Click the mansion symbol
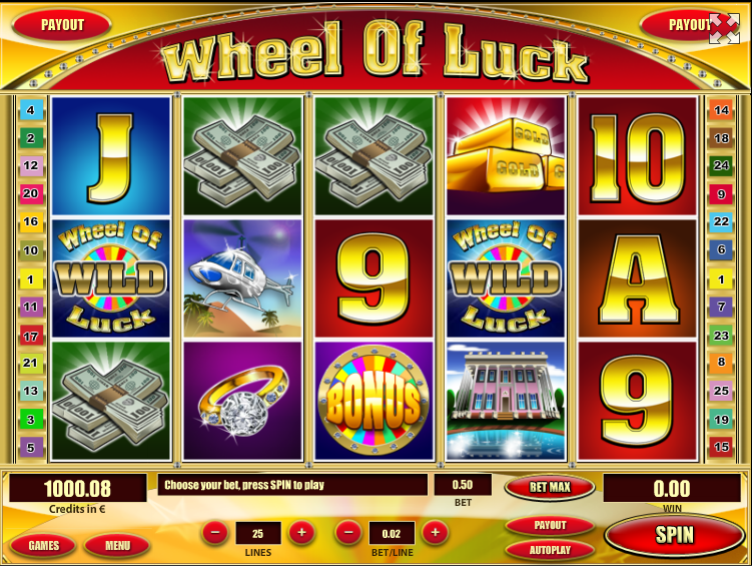 pos(505,401)
